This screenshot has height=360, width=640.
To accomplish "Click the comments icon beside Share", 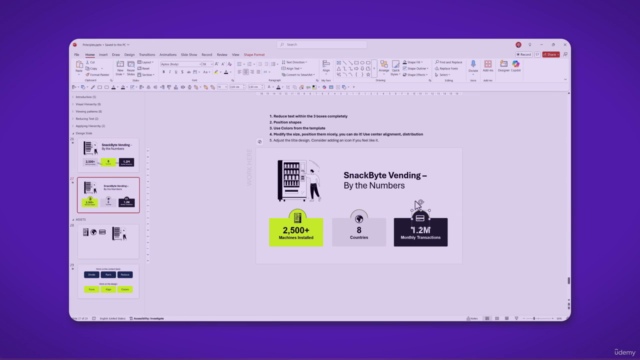I will pos(537,54).
